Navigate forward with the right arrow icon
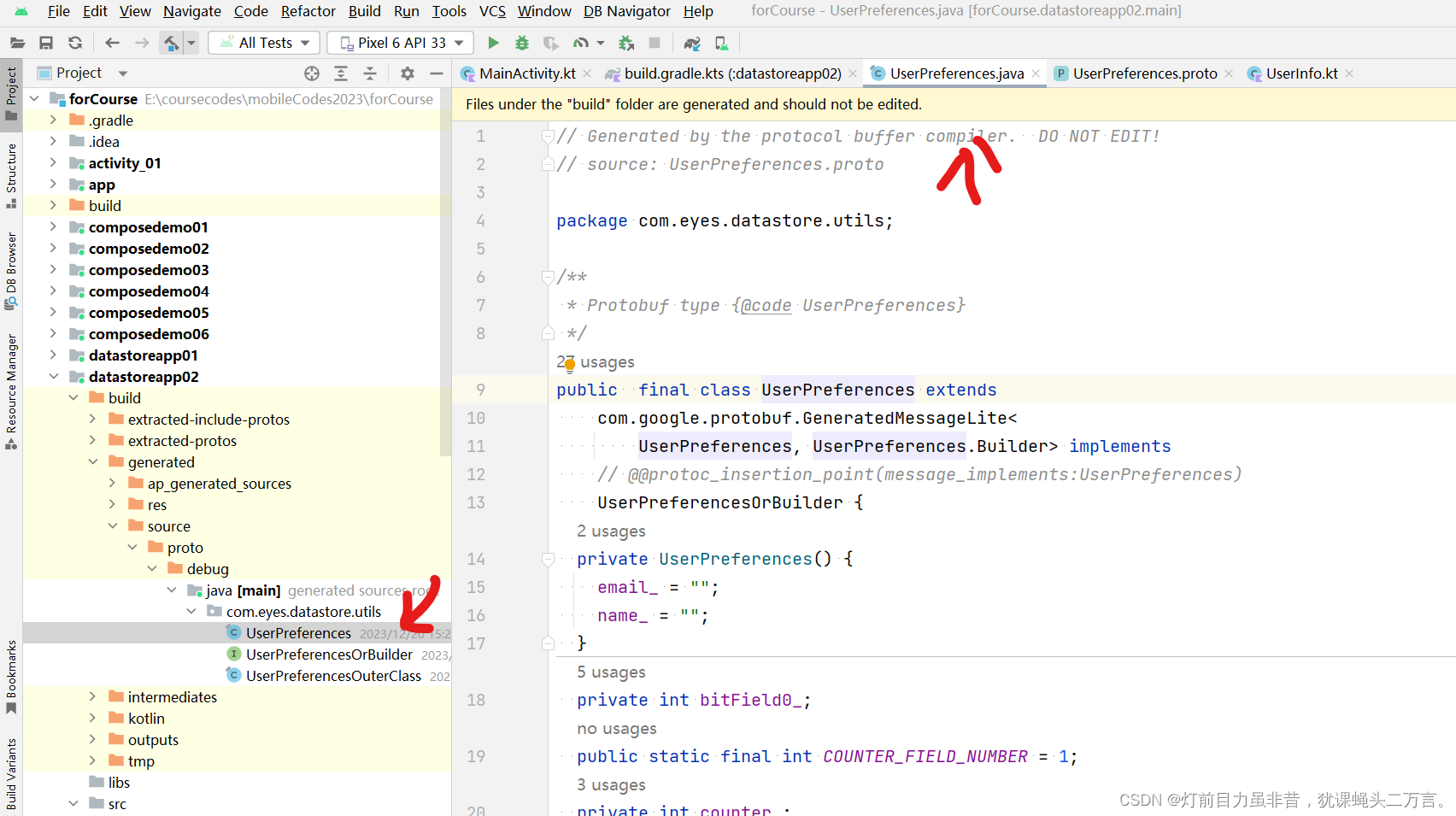This screenshot has width=1456, height=816. (142, 43)
